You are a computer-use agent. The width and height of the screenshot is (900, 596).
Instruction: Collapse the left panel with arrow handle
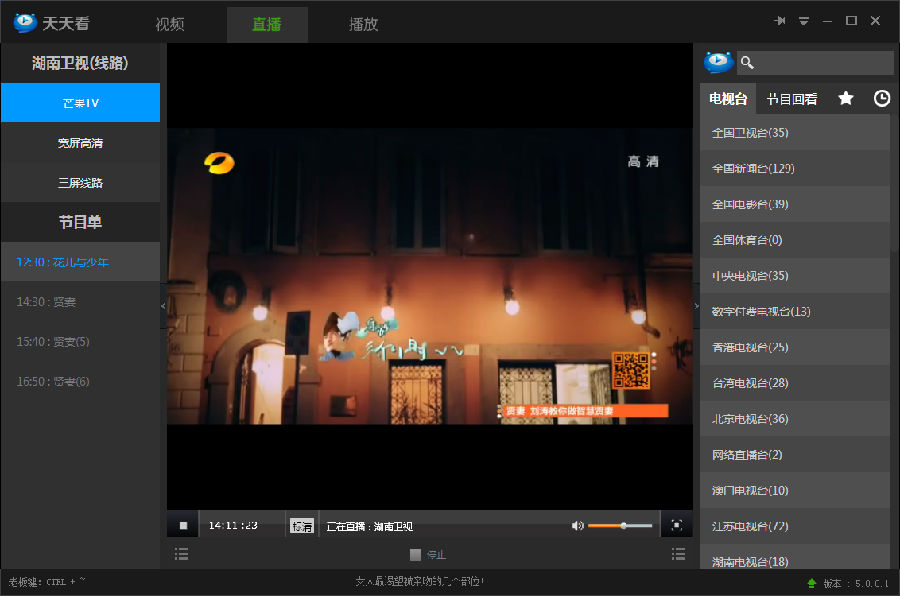click(163, 306)
